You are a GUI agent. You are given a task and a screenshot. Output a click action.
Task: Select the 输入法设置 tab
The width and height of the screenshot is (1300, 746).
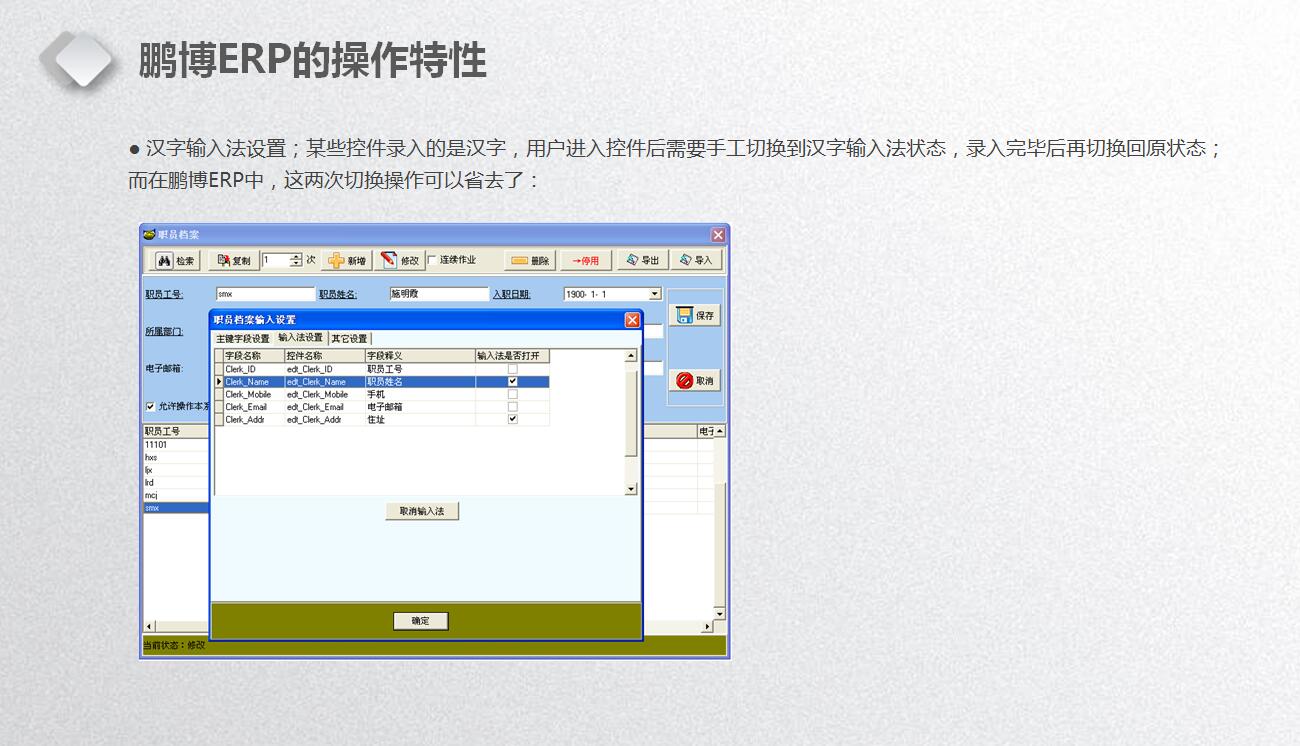tap(300, 338)
